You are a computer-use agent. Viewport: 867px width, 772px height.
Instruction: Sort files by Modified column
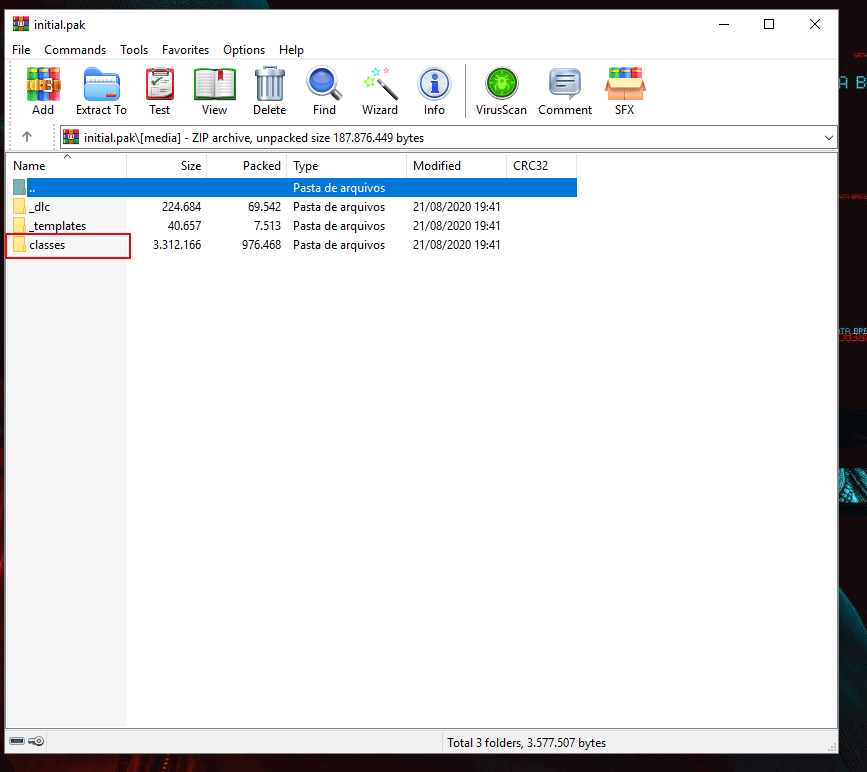(x=437, y=166)
